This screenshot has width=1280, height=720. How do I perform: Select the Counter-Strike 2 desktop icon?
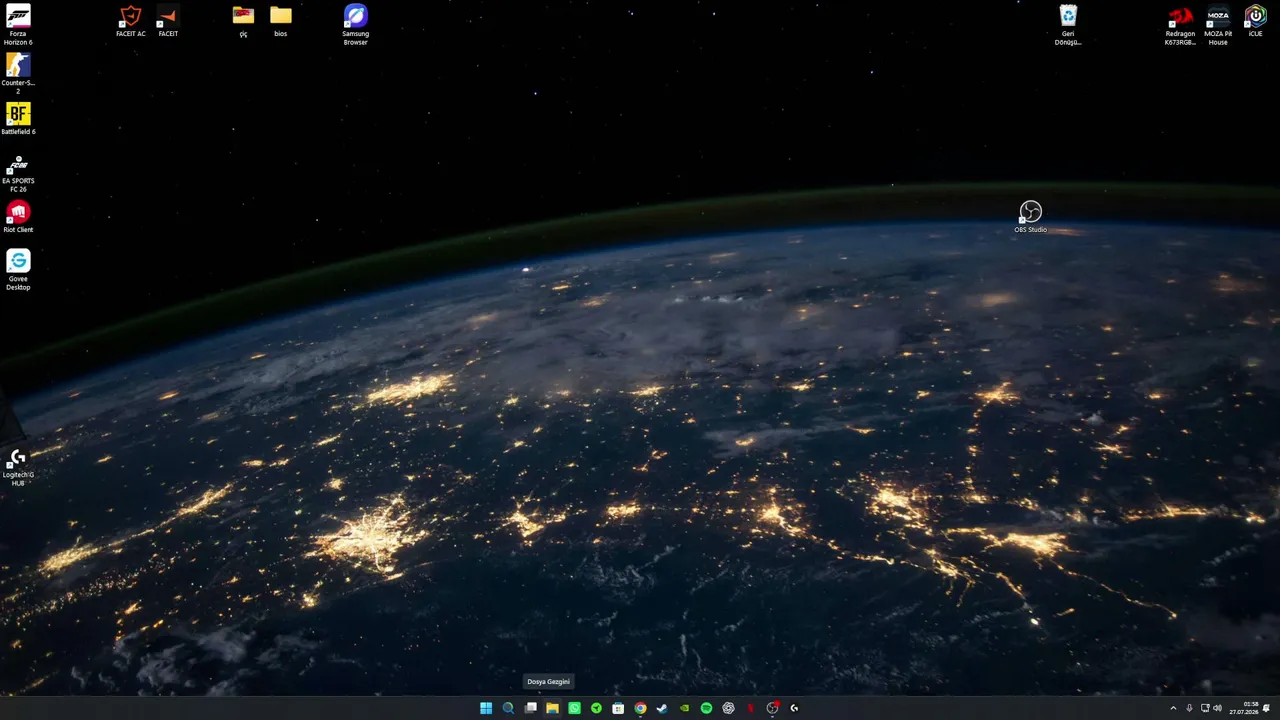coord(18,73)
